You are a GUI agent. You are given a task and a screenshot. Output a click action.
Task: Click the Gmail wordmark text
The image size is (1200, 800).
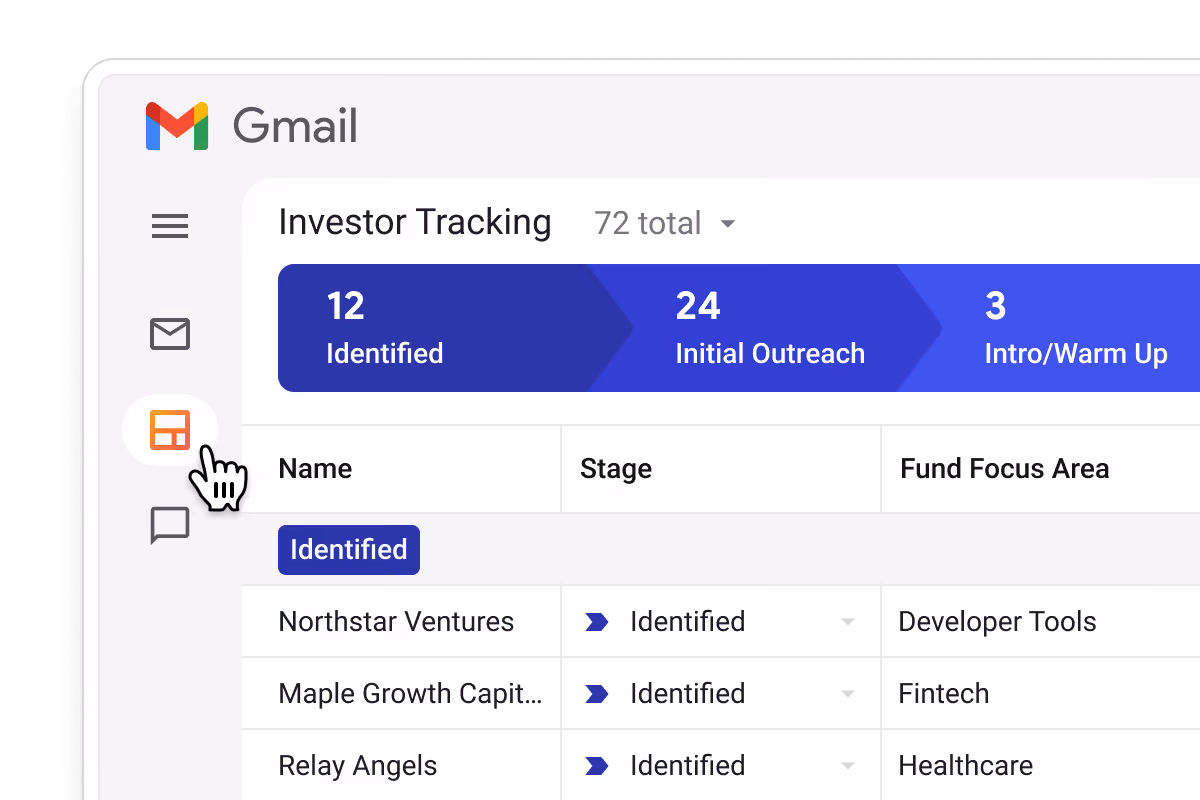tap(295, 127)
